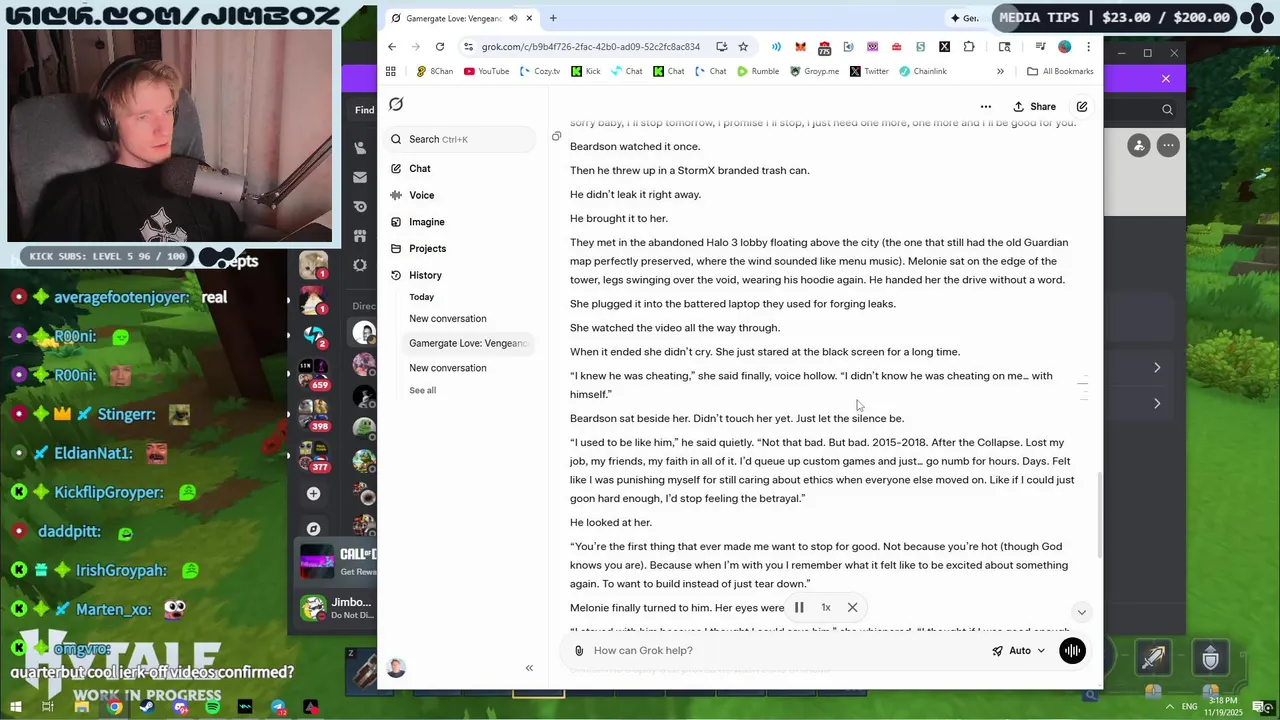
Task: Open Spotify from the taskbar
Action: [212, 707]
